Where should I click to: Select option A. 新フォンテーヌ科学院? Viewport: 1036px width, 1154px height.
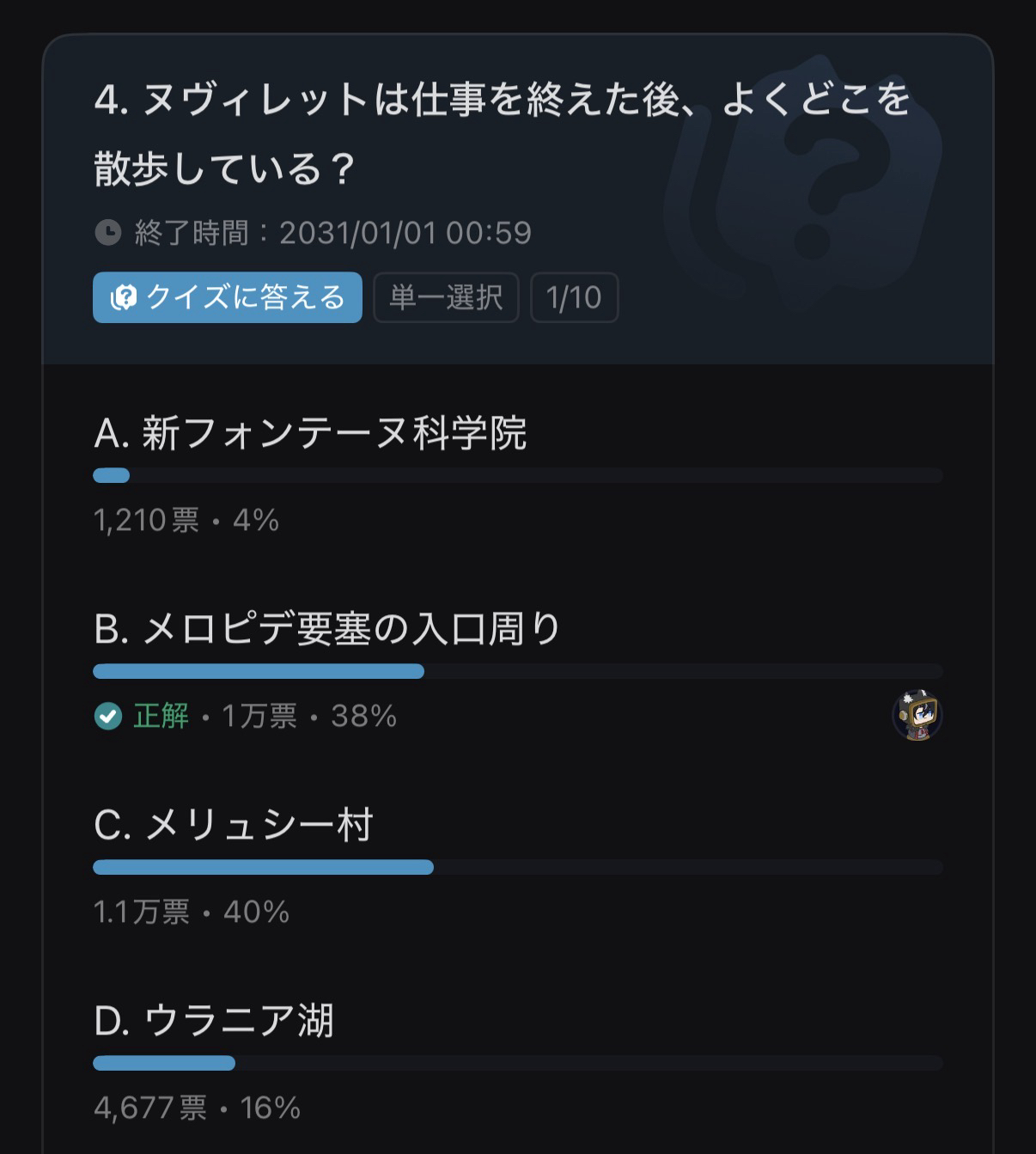pyautogui.click(x=310, y=433)
